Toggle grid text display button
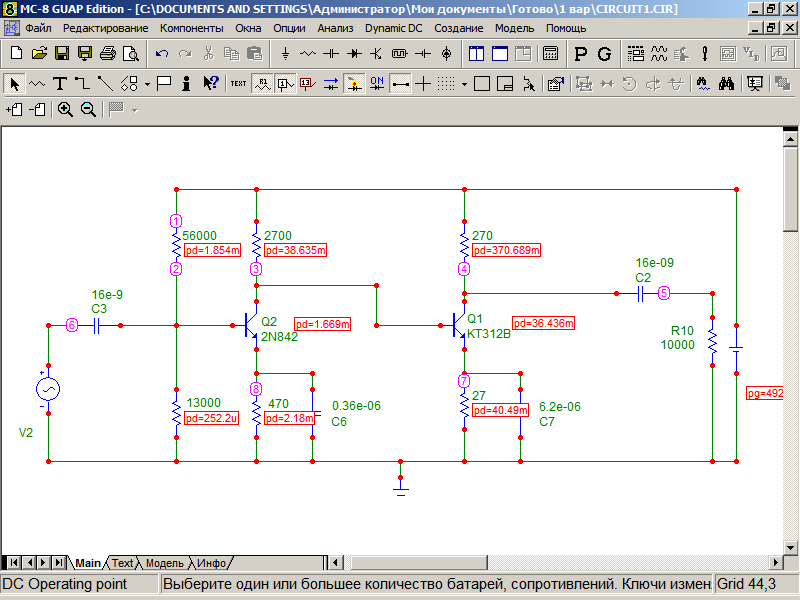 pos(238,83)
